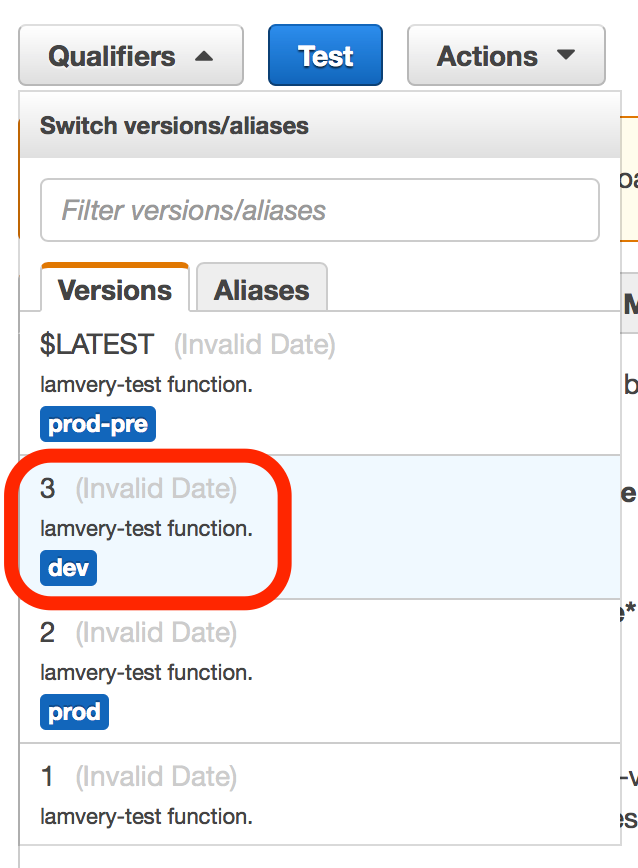Click the dev alias badge
This screenshot has height=868, width=638.
(68, 569)
